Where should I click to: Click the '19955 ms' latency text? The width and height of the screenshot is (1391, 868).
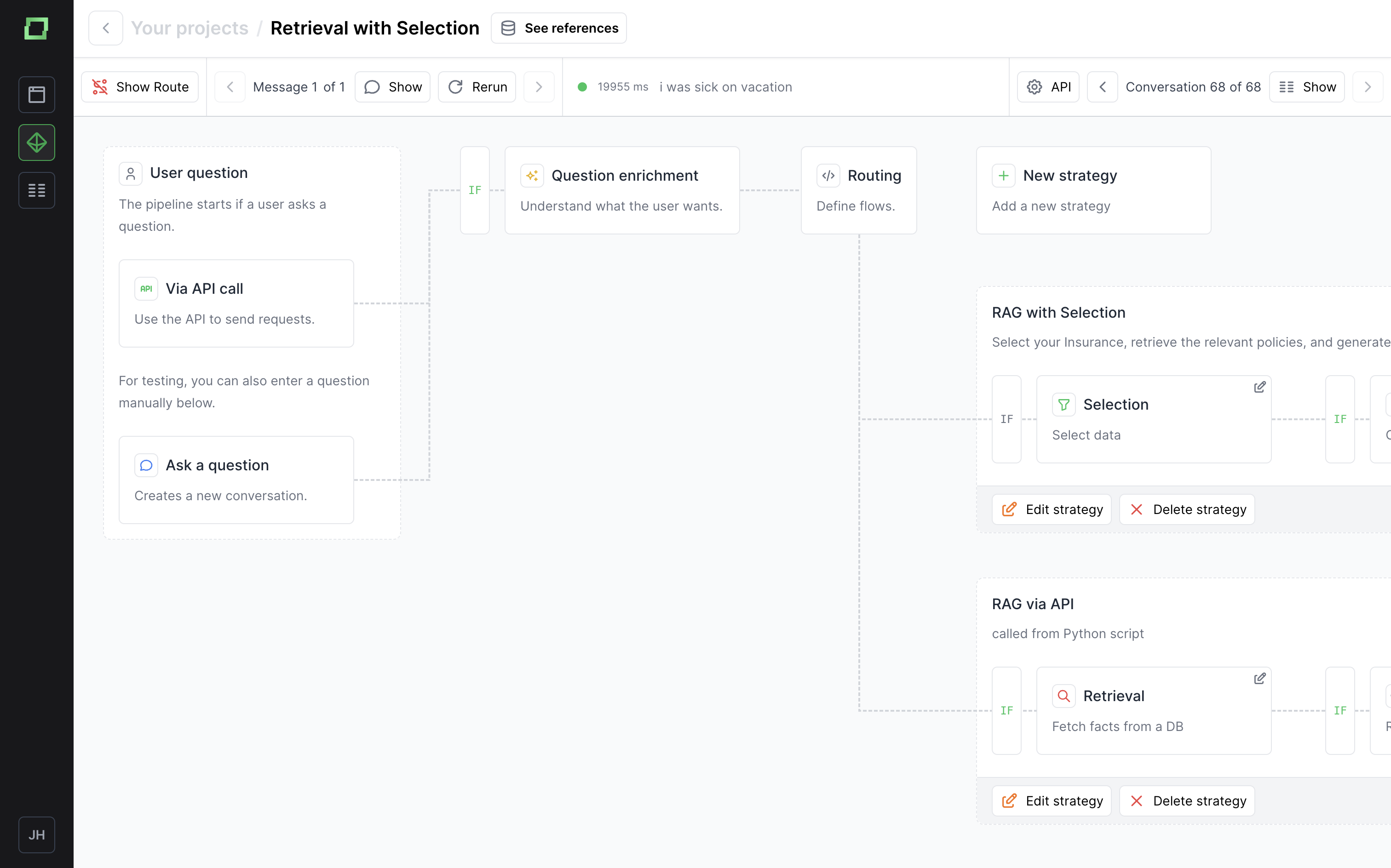[623, 87]
